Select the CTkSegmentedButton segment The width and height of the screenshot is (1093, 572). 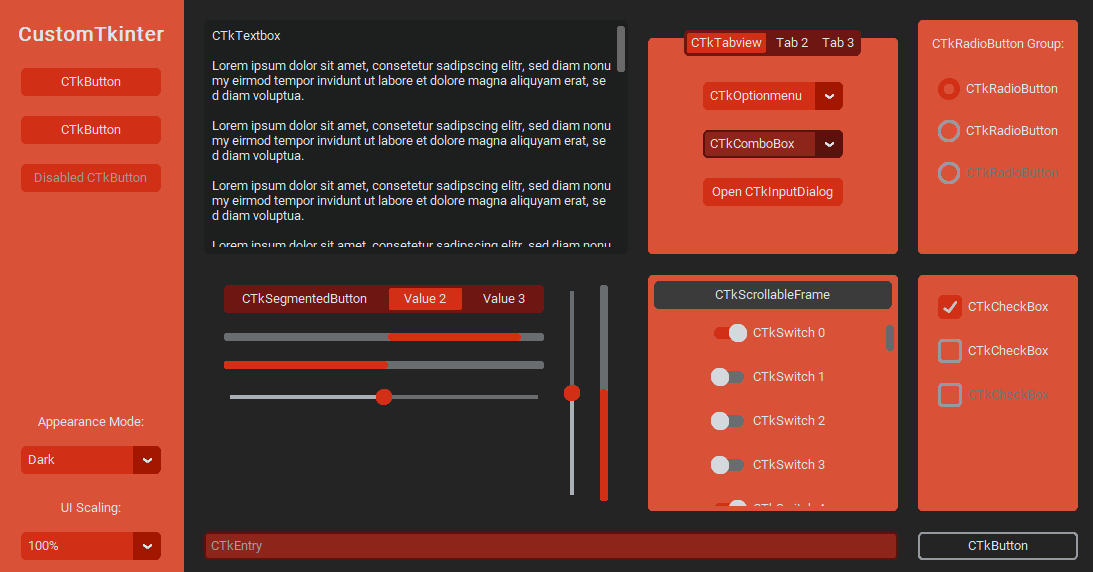304,299
